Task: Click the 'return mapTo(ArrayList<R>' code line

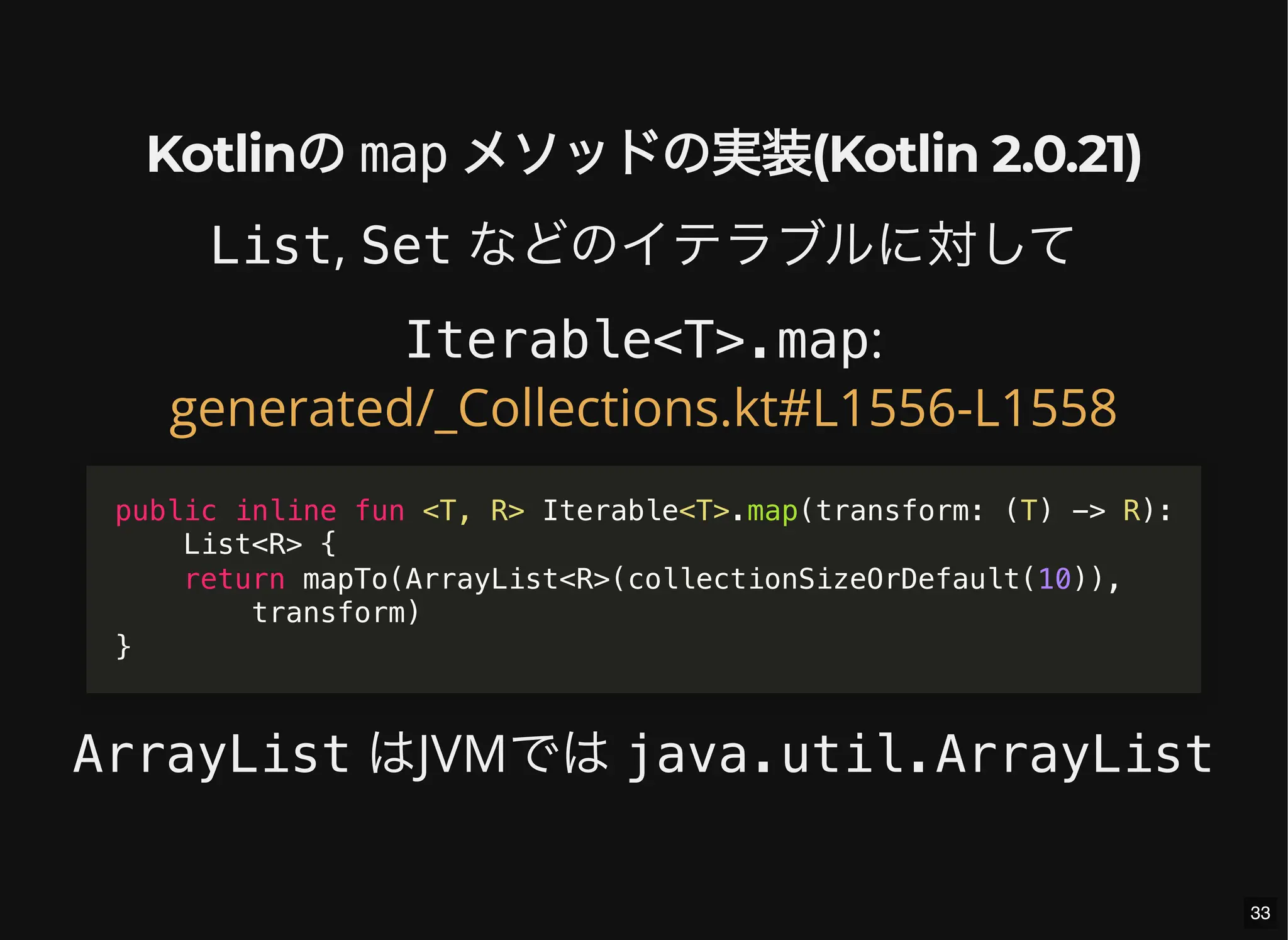Action: coord(652,579)
